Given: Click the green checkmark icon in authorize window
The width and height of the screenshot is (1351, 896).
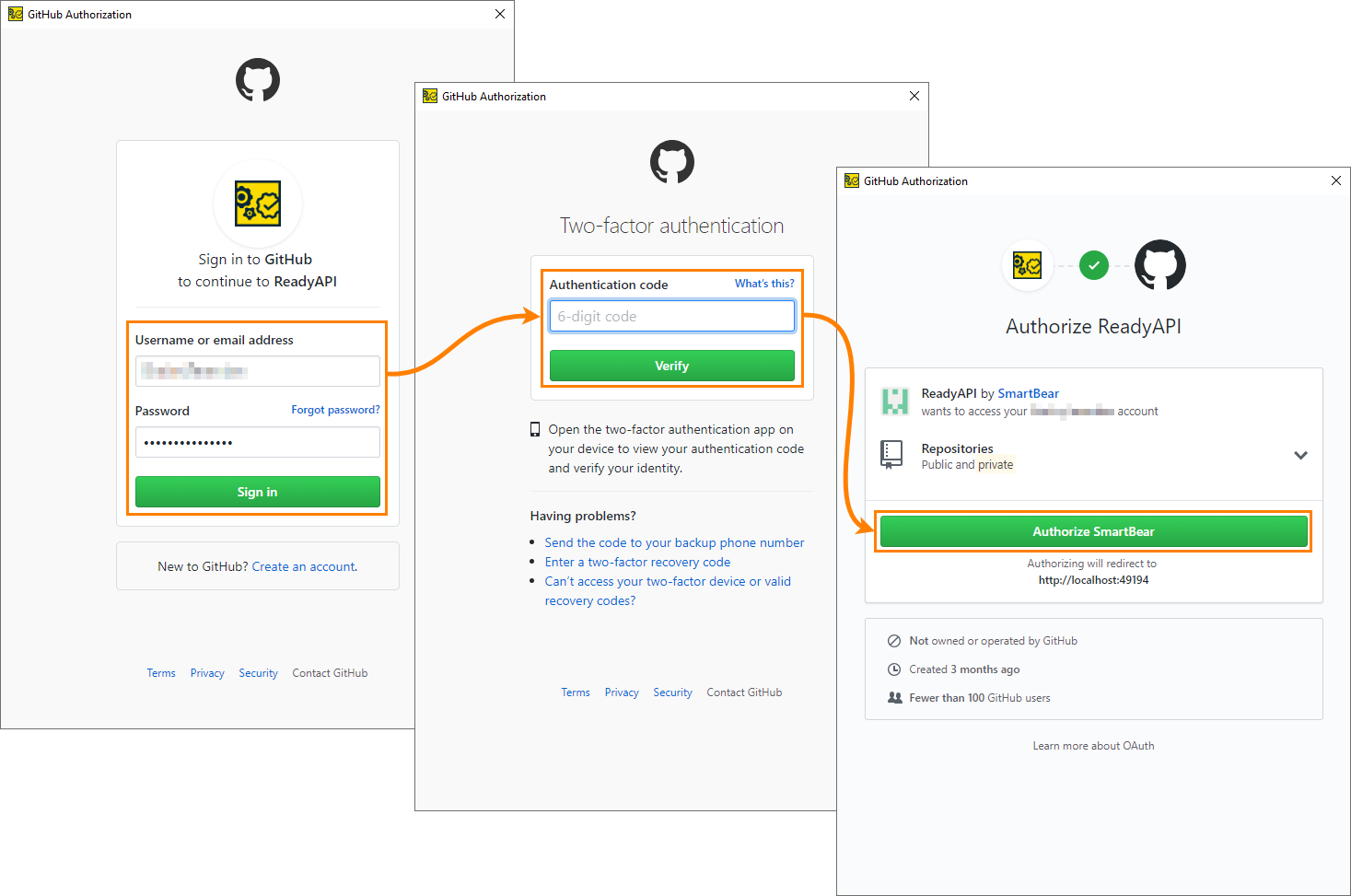Looking at the screenshot, I should (1094, 265).
